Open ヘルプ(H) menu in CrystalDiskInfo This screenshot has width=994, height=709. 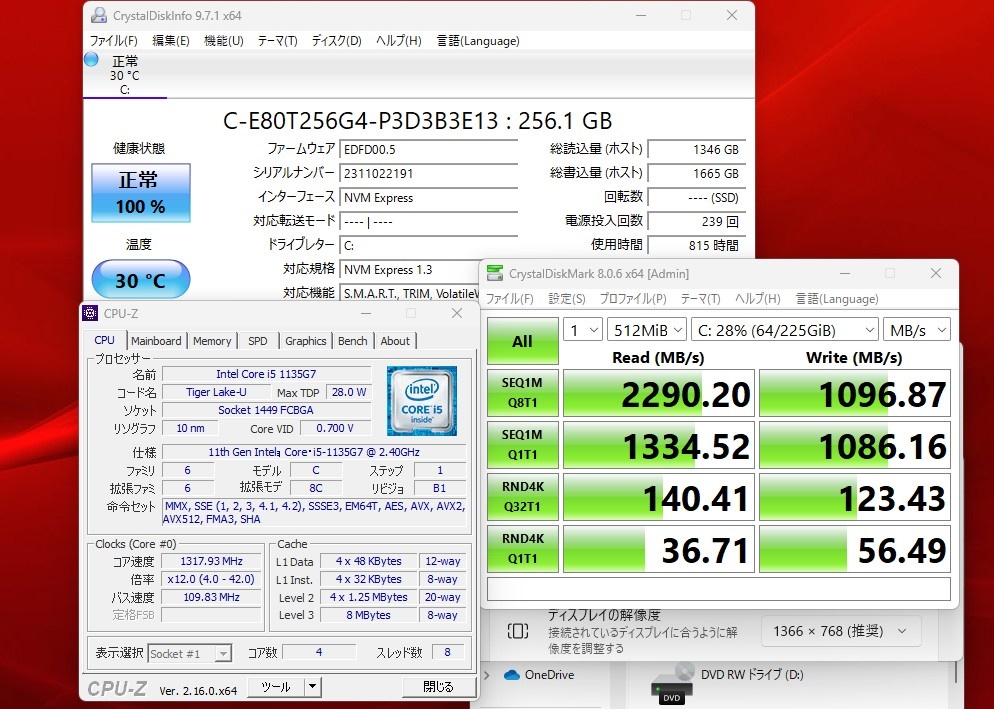click(398, 41)
